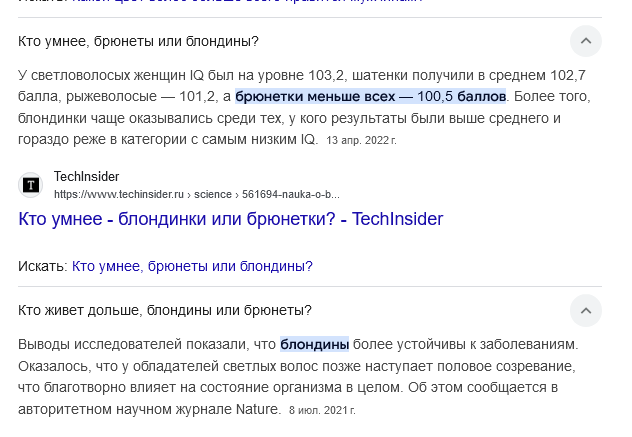Open the techinsider.ru URL breadcrumb
Screen dimensions: 632x437
coord(197,194)
